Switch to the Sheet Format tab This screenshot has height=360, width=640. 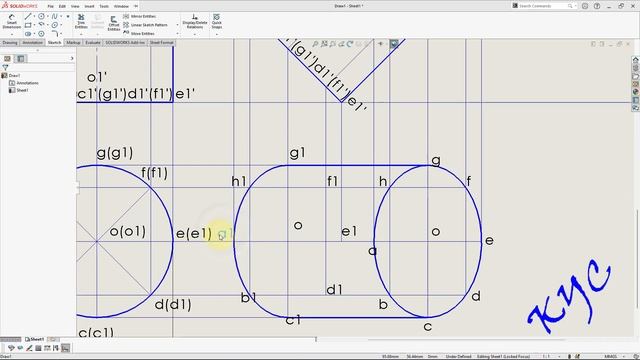tap(162, 42)
